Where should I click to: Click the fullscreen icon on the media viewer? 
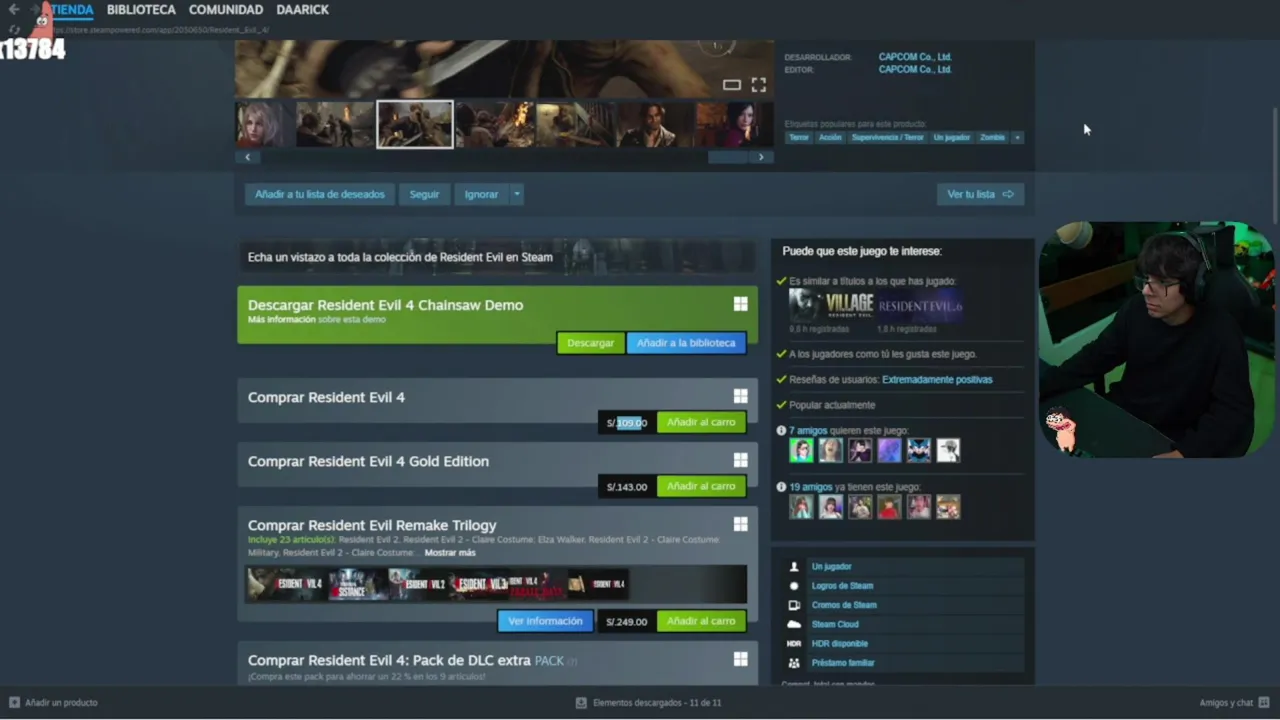point(759,85)
